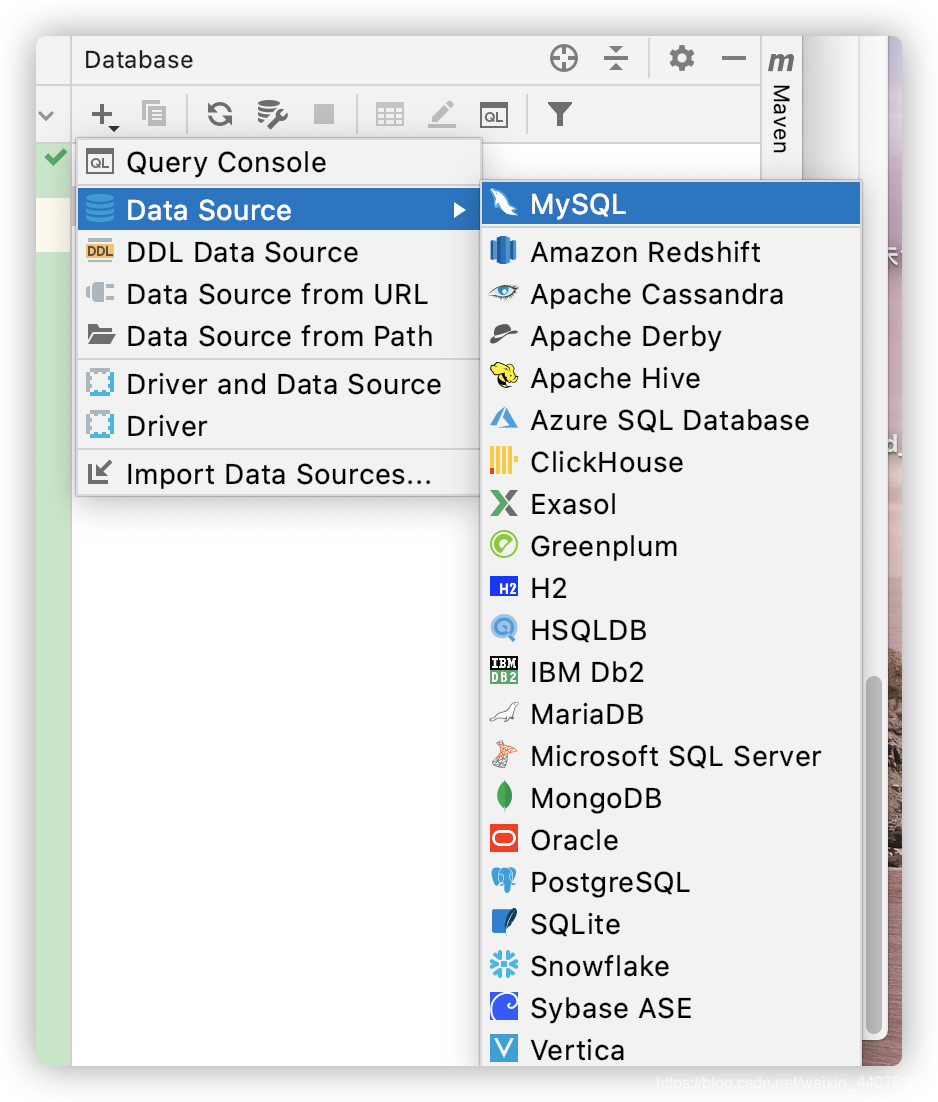
Task: Click the green checkmark in left gutter
Action: click(56, 157)
